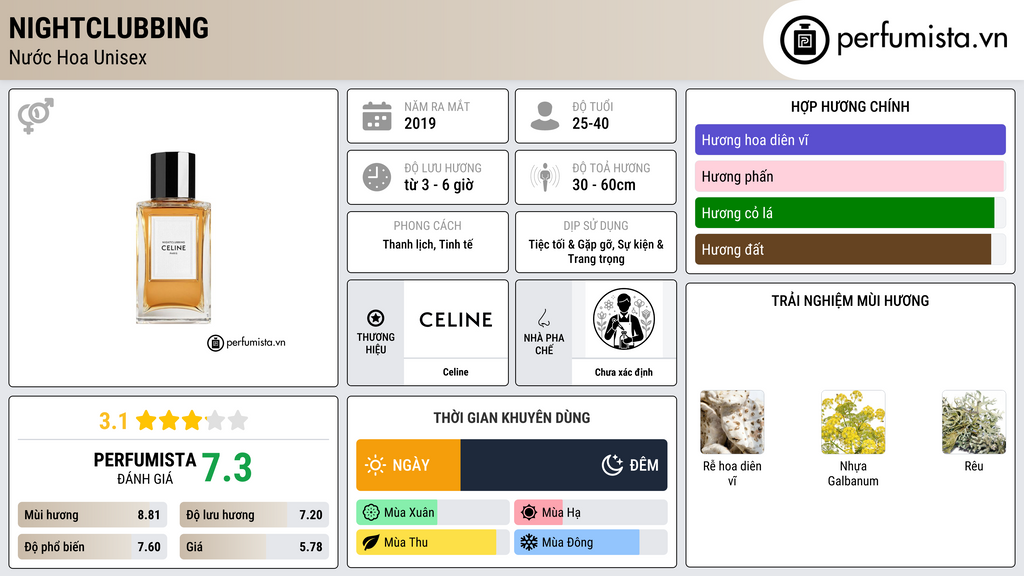Click the Ngày orange usage segment

tap(408, 465)
